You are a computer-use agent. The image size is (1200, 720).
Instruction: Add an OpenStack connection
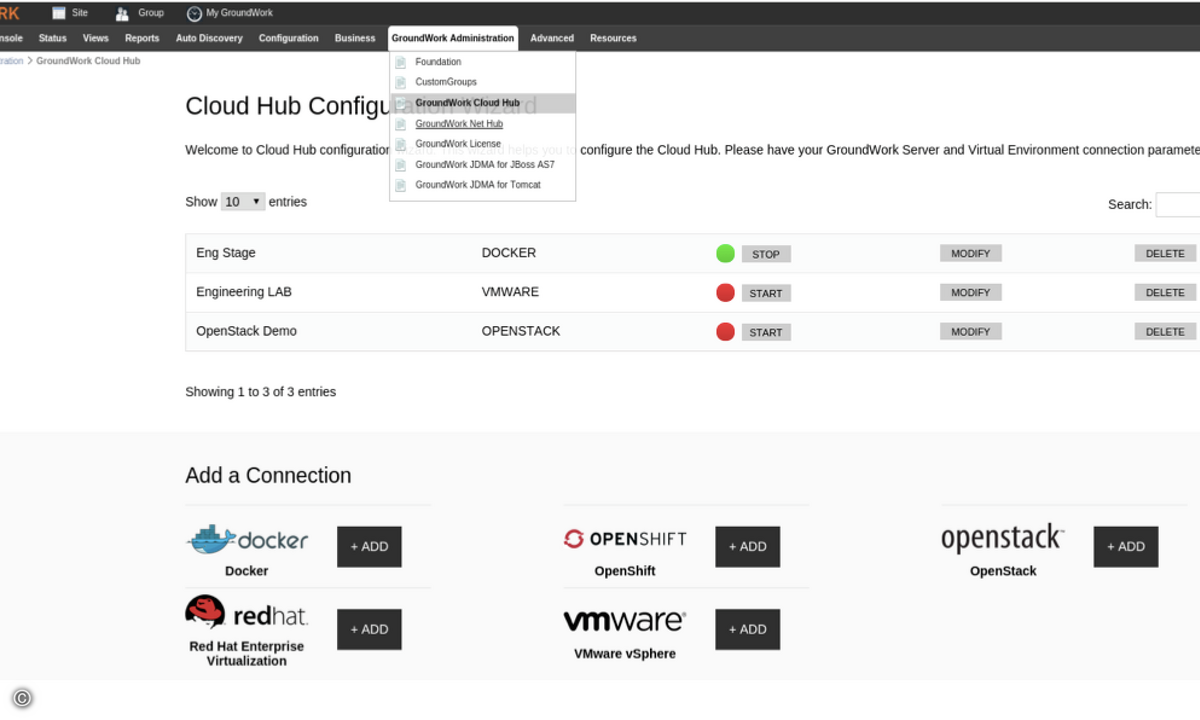(x=1126, y=547)
